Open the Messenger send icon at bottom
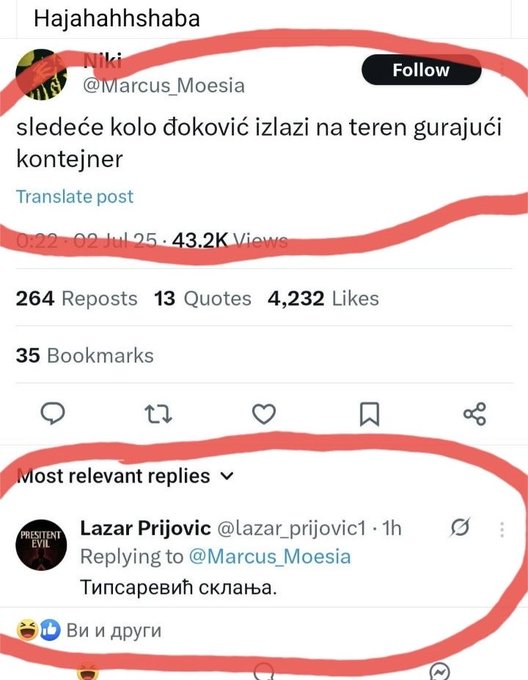The width and height of the screenshot is (528, 680). (440, 672)
